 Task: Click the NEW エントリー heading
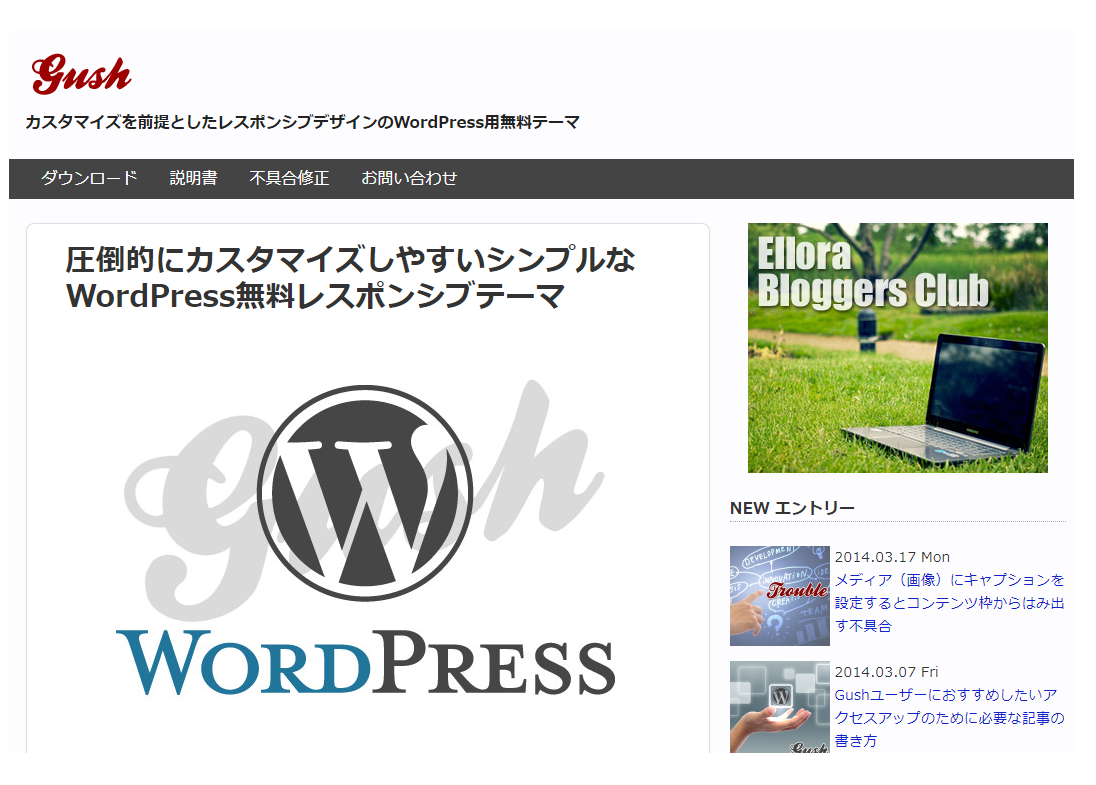(x=792, y=508)
